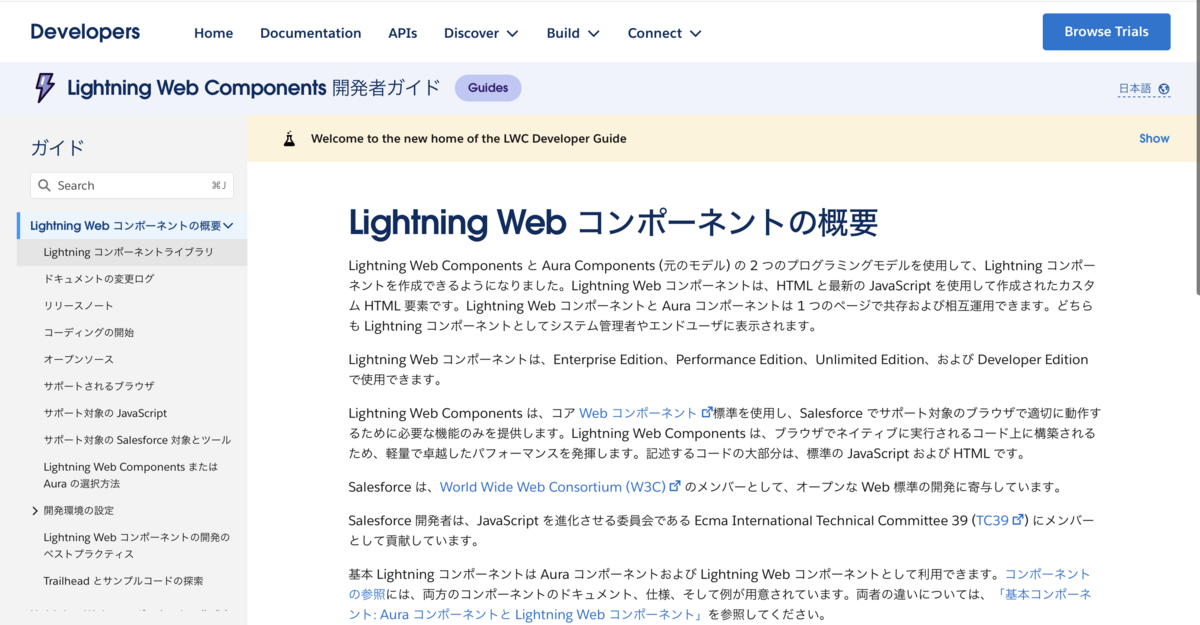Click the sidebar Search field
This screenshot has height=625, width=1200.
(132, 185)
